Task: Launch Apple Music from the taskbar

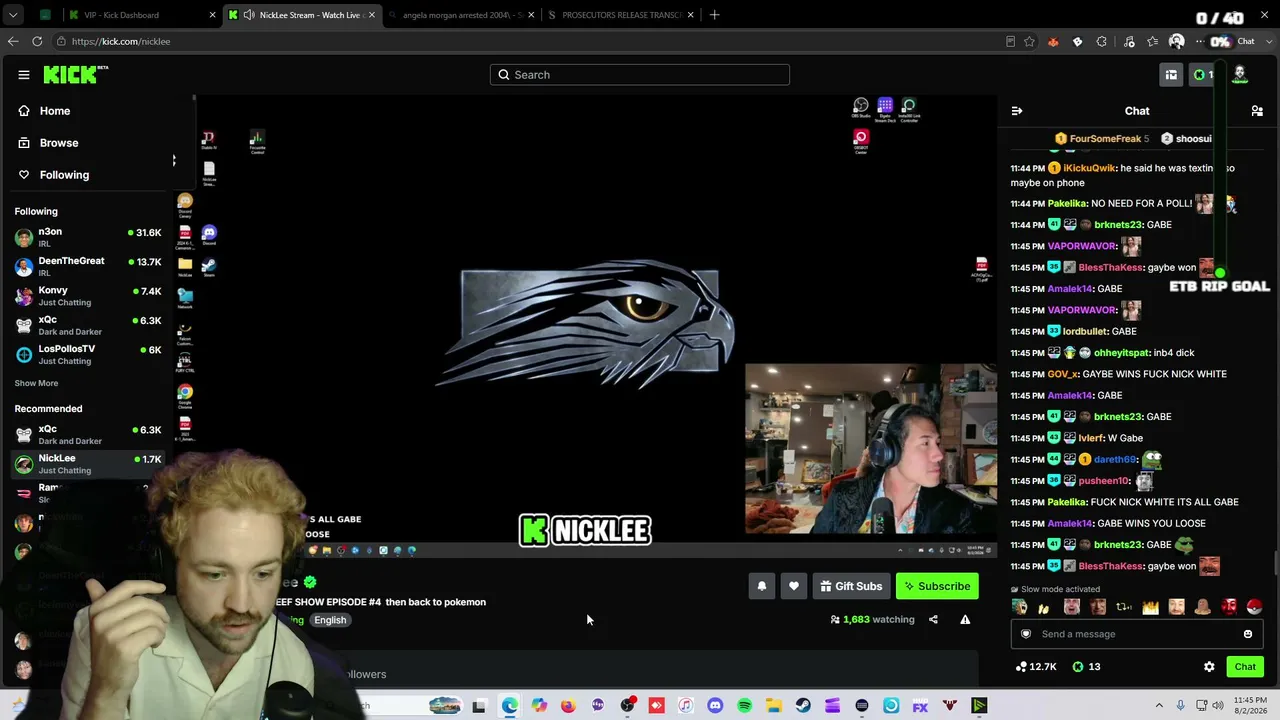Action: [686, 706]
